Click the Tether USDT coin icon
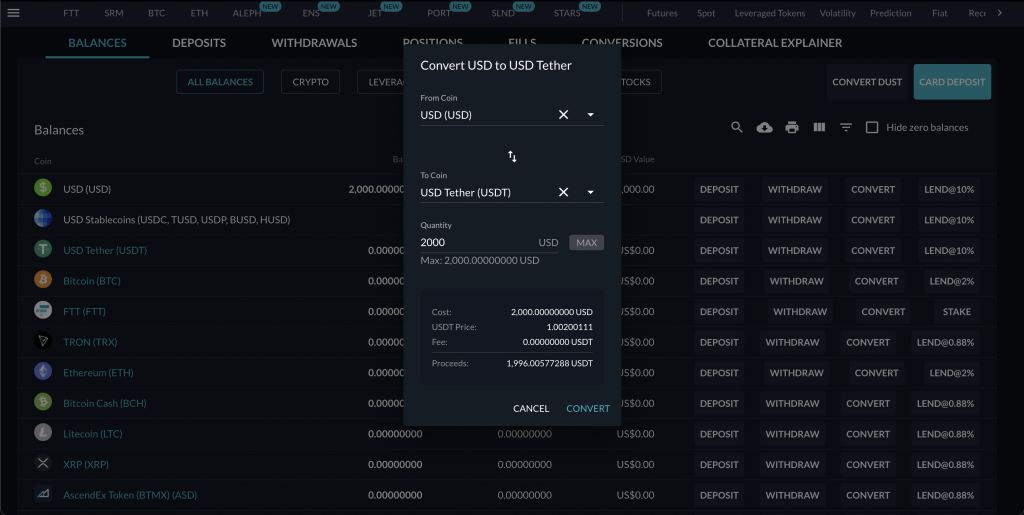Image resolution: width=1024 pixels, height=515 pixels. 43,249
